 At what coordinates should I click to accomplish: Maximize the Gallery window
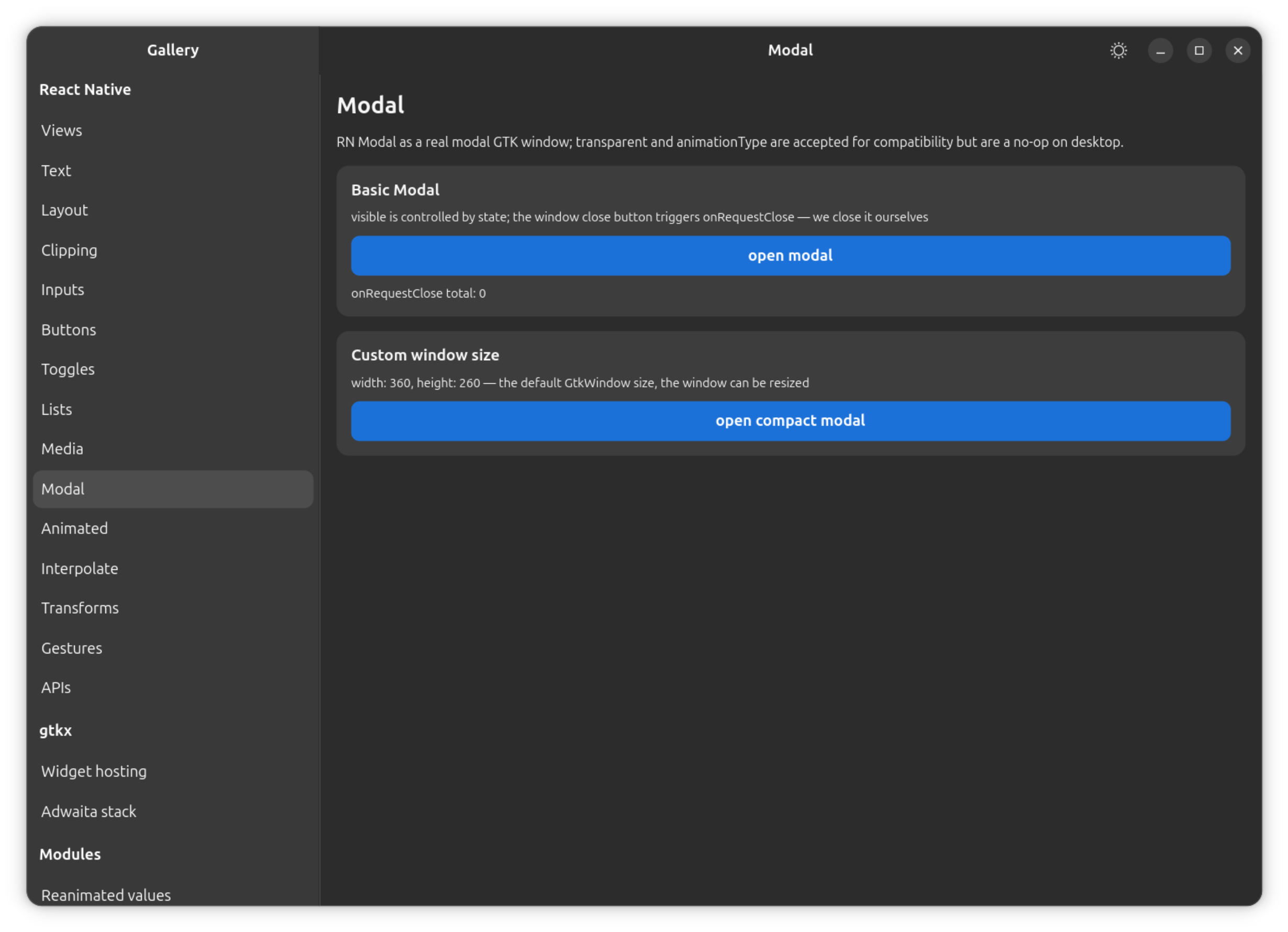pos(1199,51)
